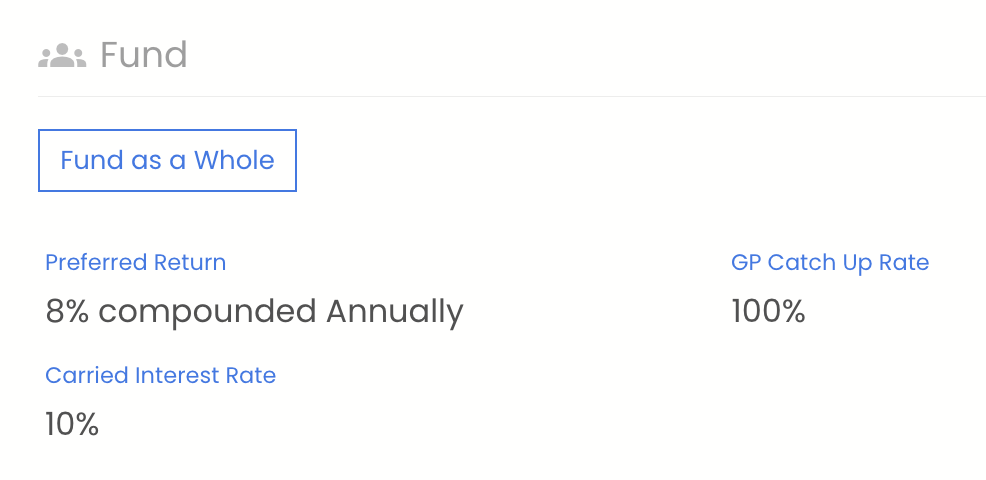This screenshot has height=480, width=986.
Task: Open the Carried Interest Rate label
Action: 160,375
